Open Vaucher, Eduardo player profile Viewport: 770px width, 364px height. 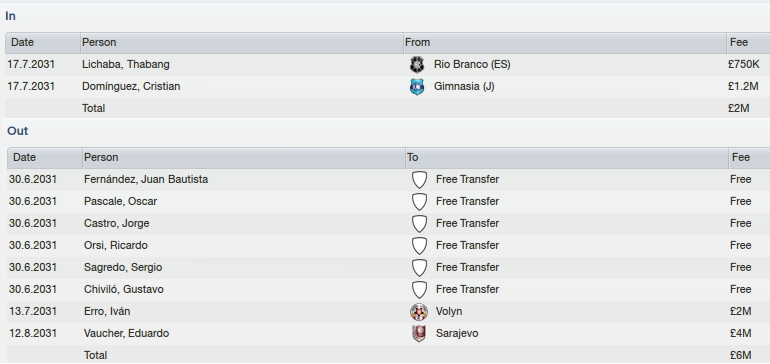[126, 334]
